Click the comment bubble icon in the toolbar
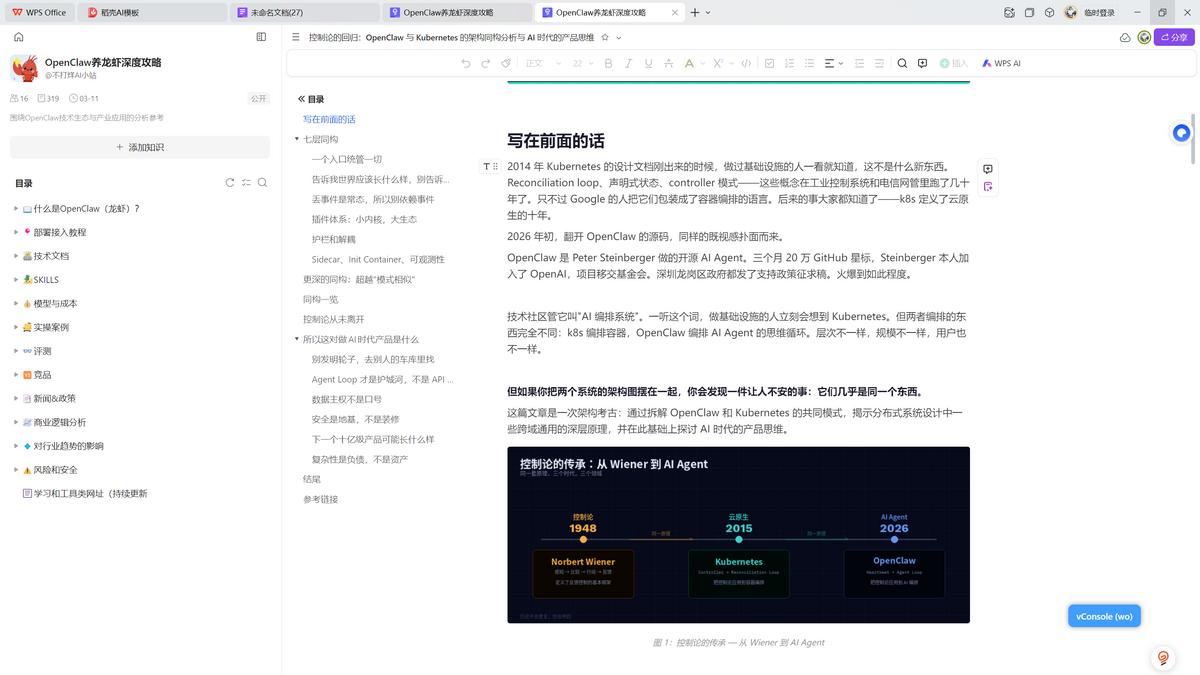Viewport: 1200px width, 675px height. click(922, 63)
